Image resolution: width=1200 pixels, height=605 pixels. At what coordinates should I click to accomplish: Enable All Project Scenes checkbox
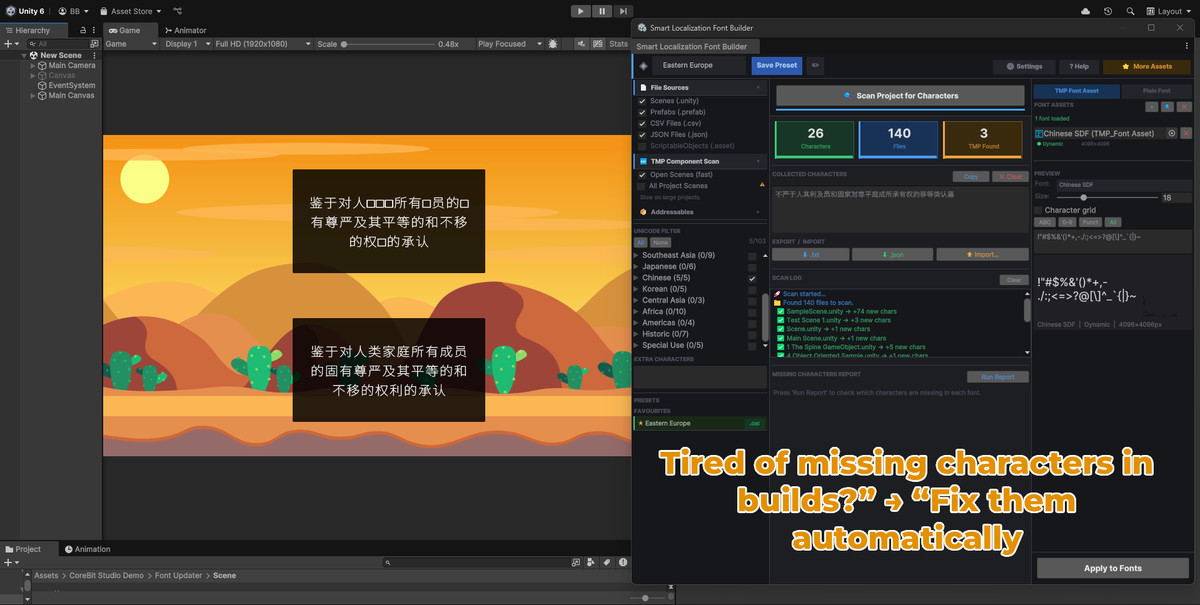pyautogui.click(x=642, y=186)
